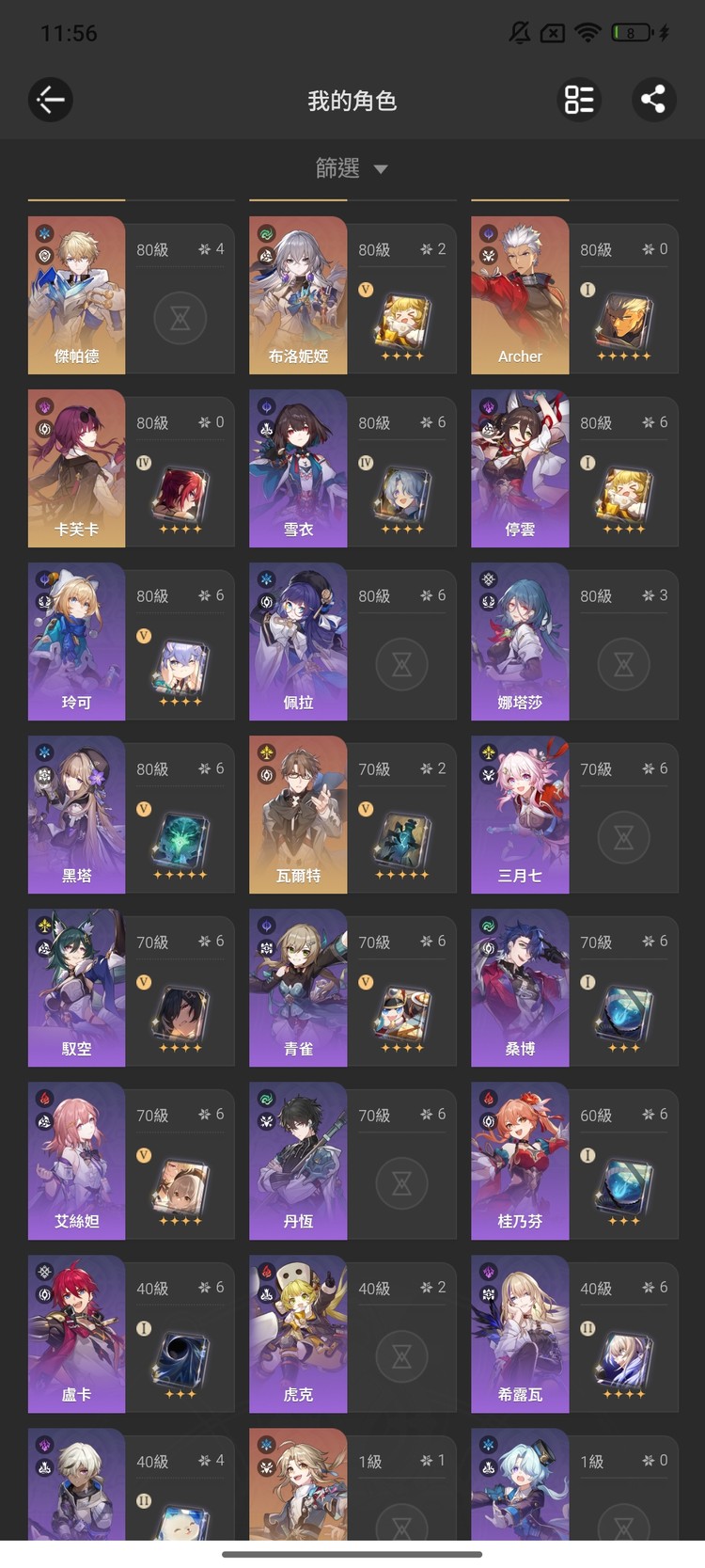Open the 布洛妮婭 character portrait
Image resolution: width=705 pixels, height=1568 pixels.
tap(298, 295)
